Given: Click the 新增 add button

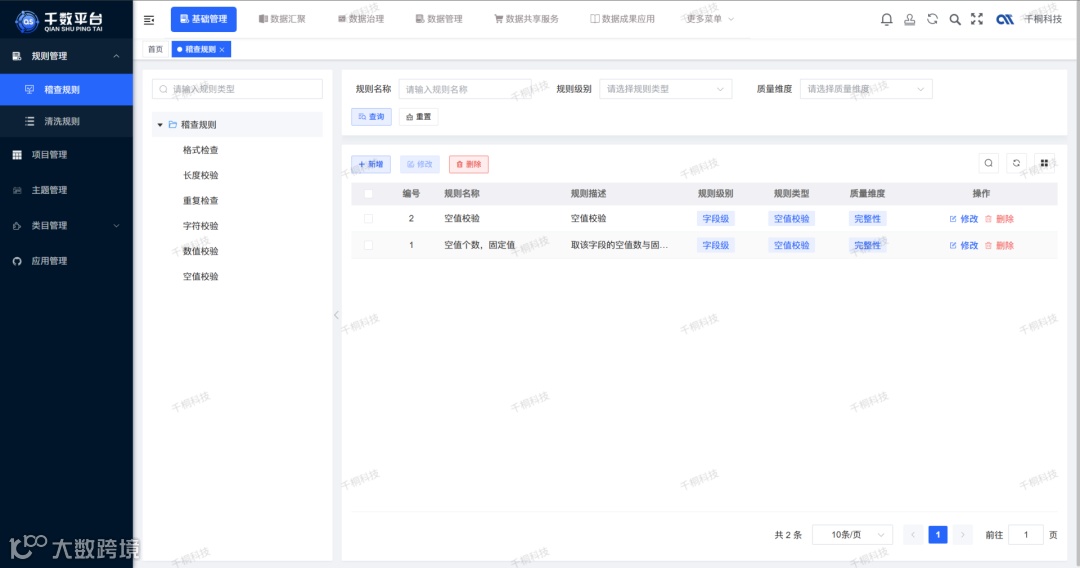Looking at the screenshot, I should pos(371,165).
